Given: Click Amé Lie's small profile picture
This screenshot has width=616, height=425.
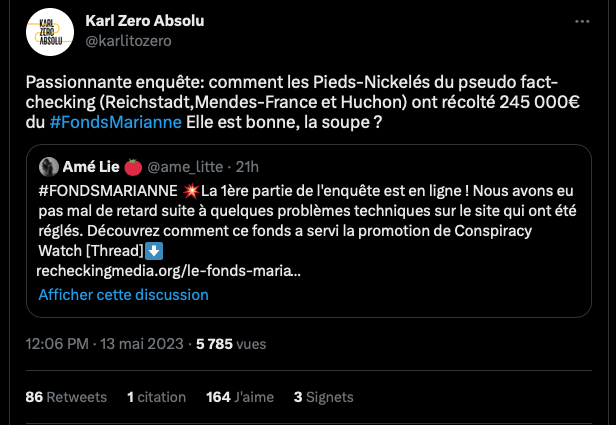Looking at the screenshot, I should coord(47,166).
